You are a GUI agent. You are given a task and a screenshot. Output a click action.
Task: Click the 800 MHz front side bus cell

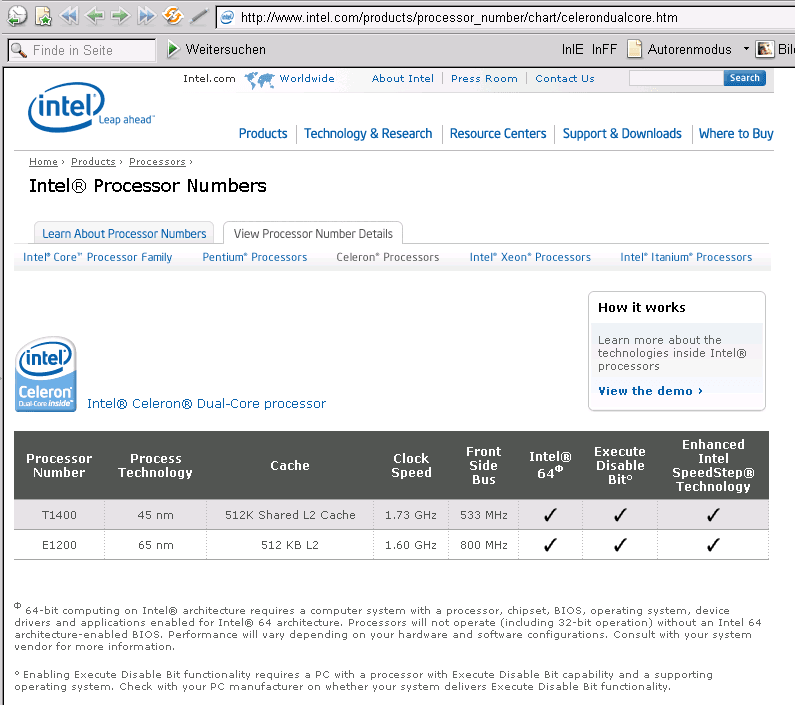pos(484,545)
